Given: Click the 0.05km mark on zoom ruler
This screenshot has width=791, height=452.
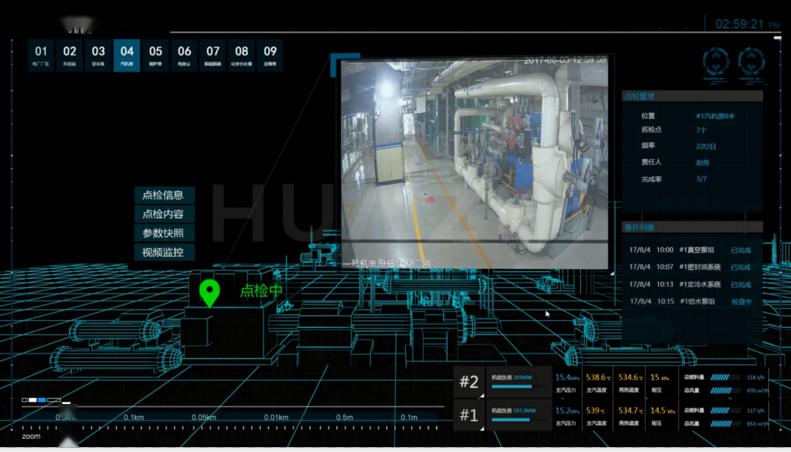Looking at the screenshot, I should coord(204,417).
